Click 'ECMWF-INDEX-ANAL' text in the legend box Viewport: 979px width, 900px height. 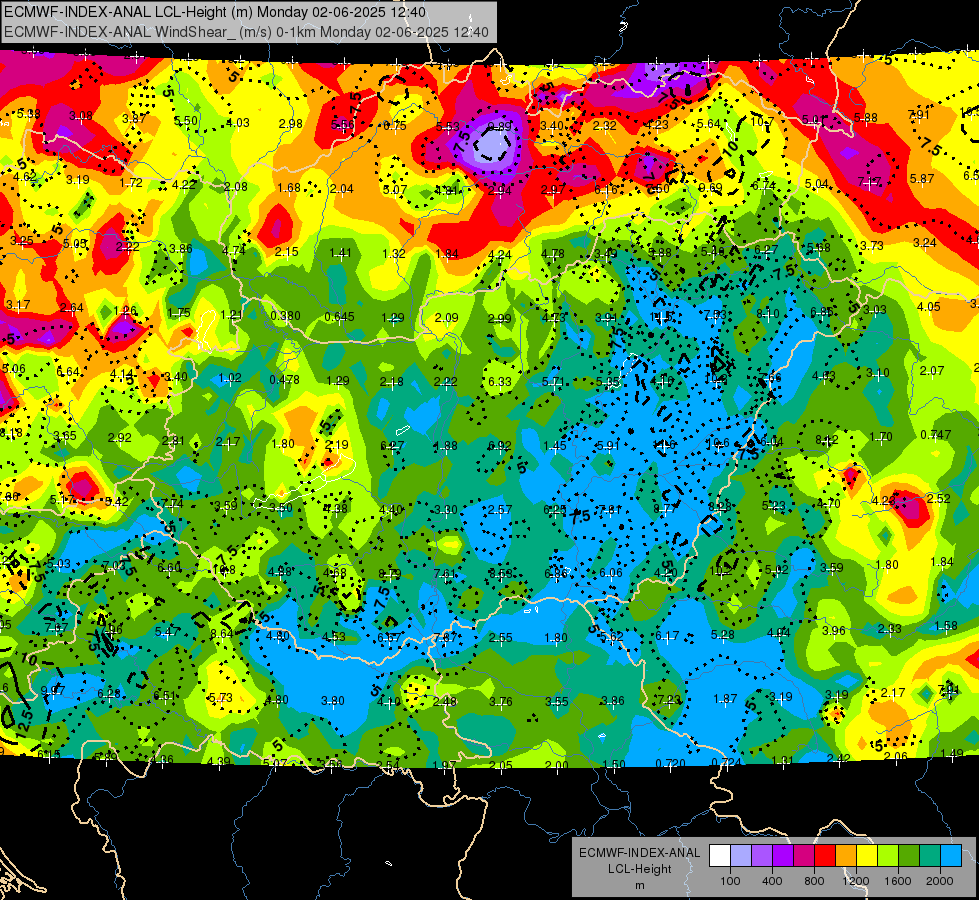[x=639, y=853]
